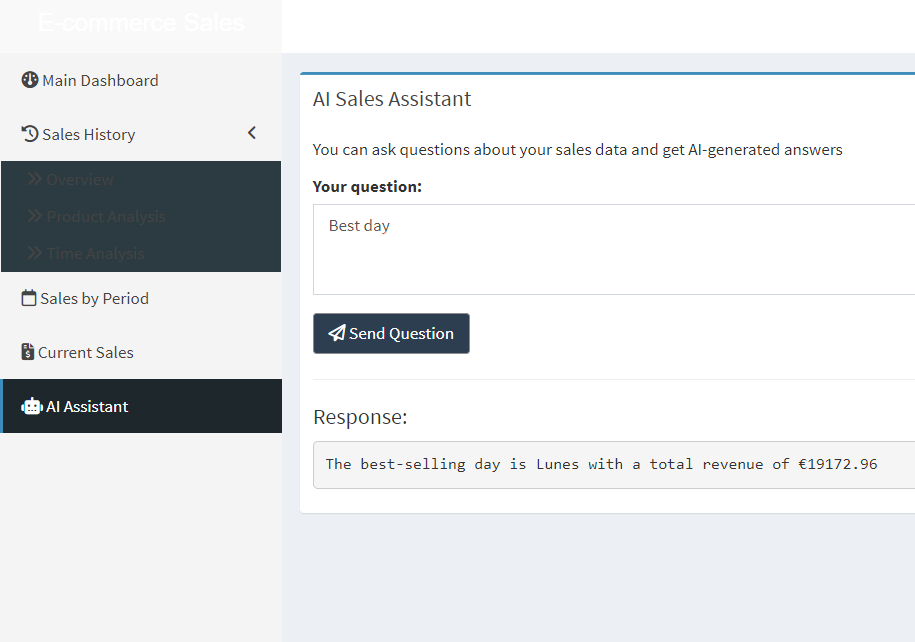Open the Main Dashboard menu item
This screenshot has width=915, height=642.
tap(141, 80)
